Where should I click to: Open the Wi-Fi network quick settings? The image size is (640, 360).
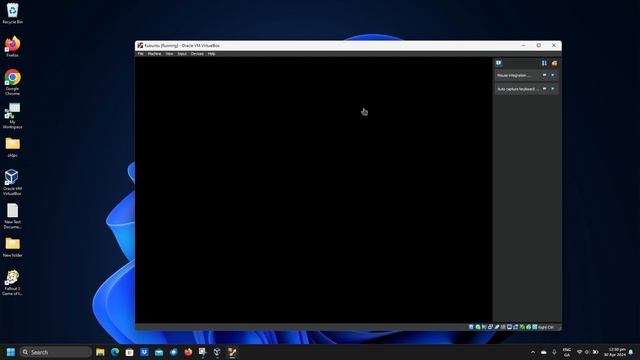579,352
